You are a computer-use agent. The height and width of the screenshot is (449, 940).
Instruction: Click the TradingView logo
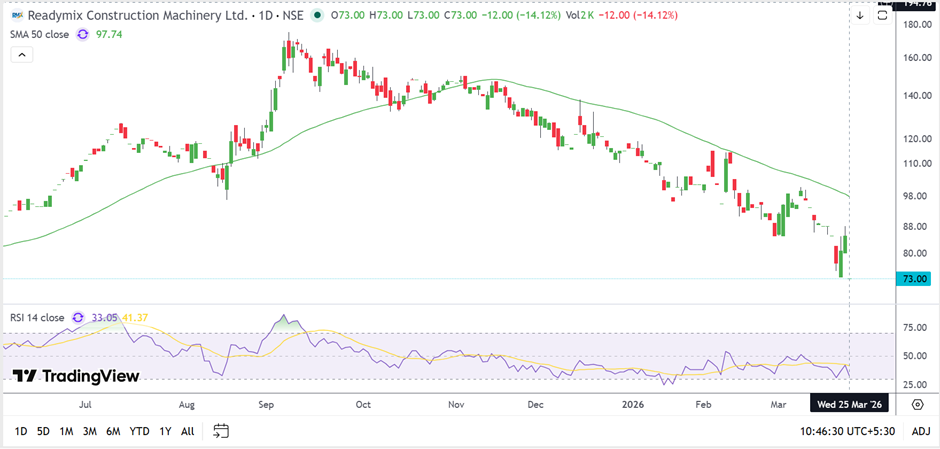coord(75,376)
